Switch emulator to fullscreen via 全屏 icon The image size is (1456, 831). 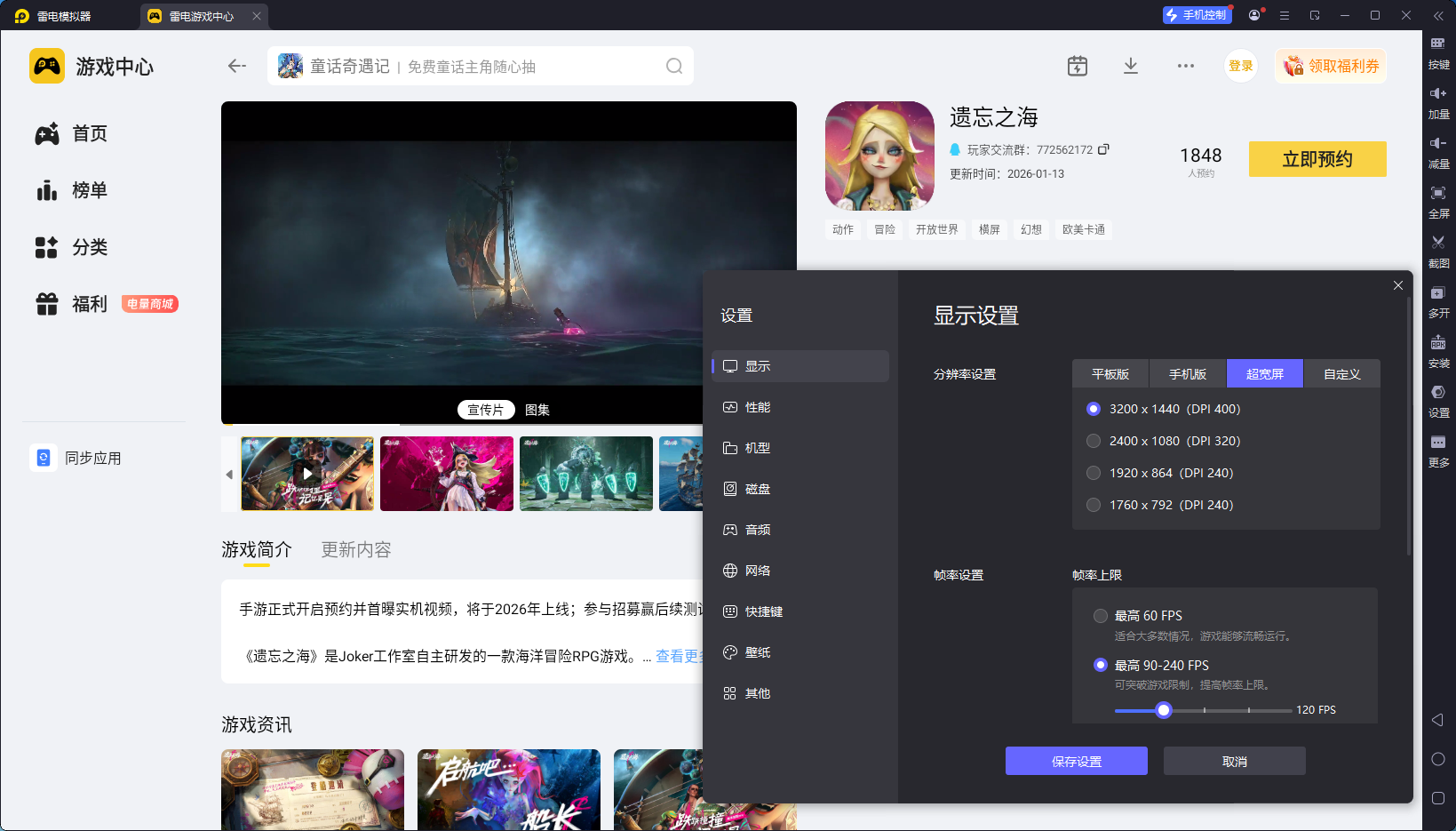coord(1439,202)
